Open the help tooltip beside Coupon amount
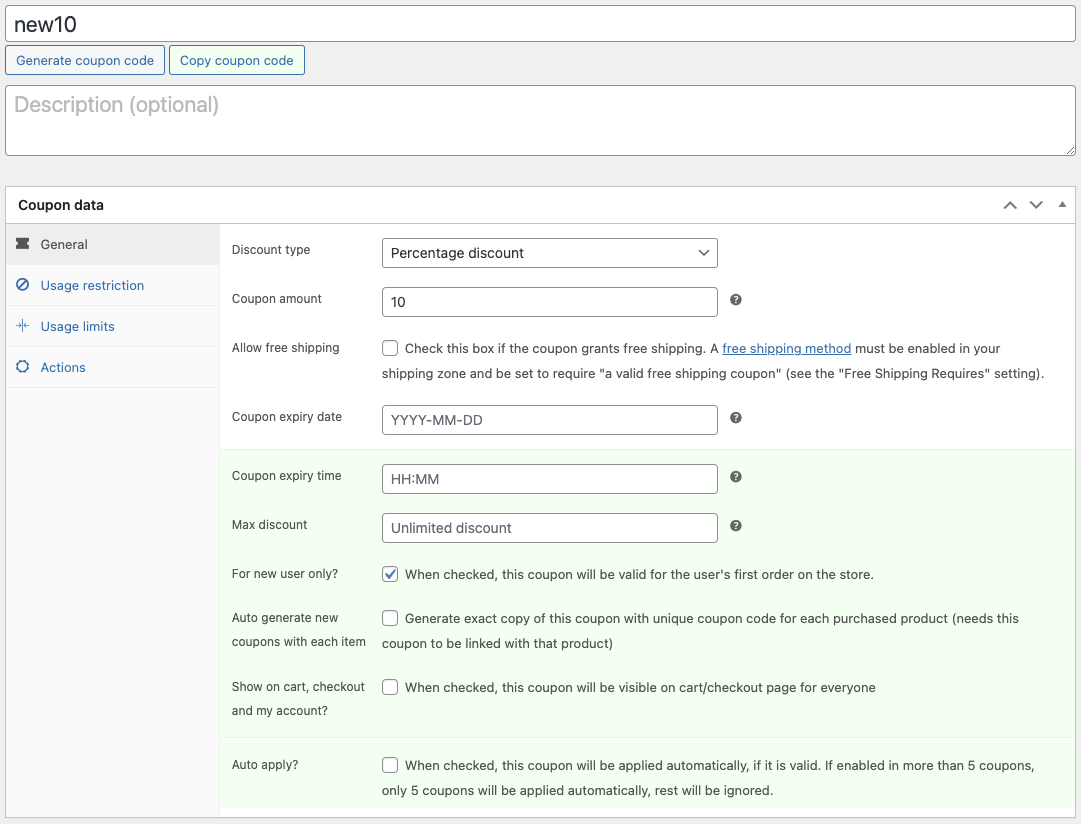 pos(735,300)
